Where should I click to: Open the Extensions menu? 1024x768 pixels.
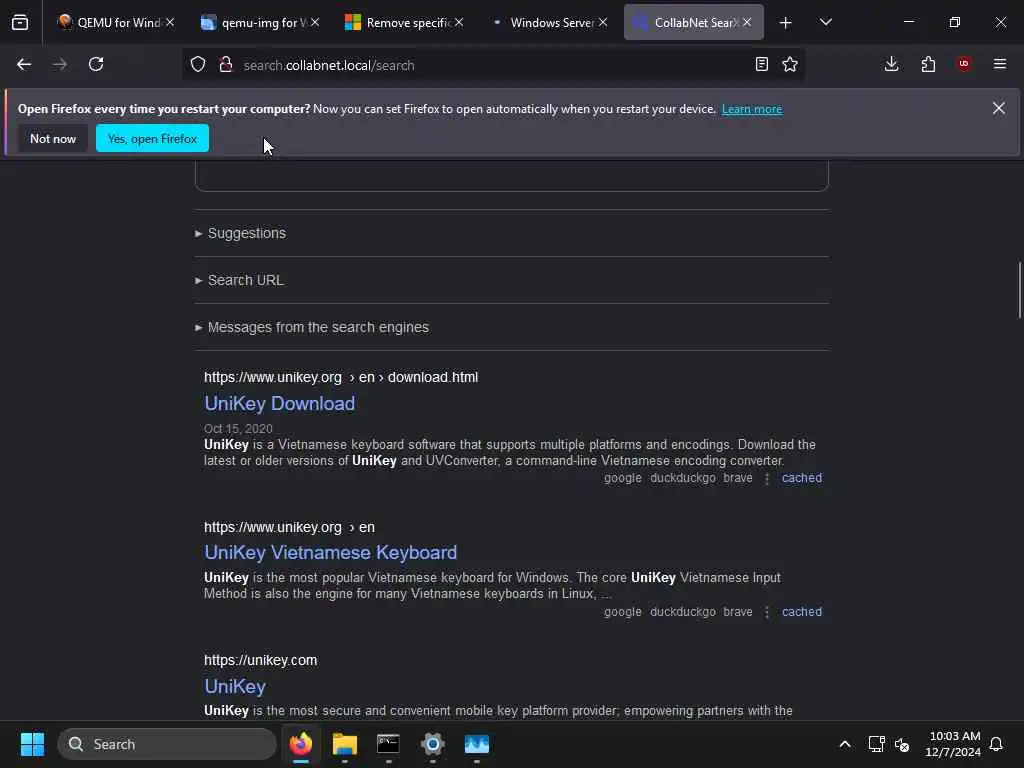(x=928, y=64)
